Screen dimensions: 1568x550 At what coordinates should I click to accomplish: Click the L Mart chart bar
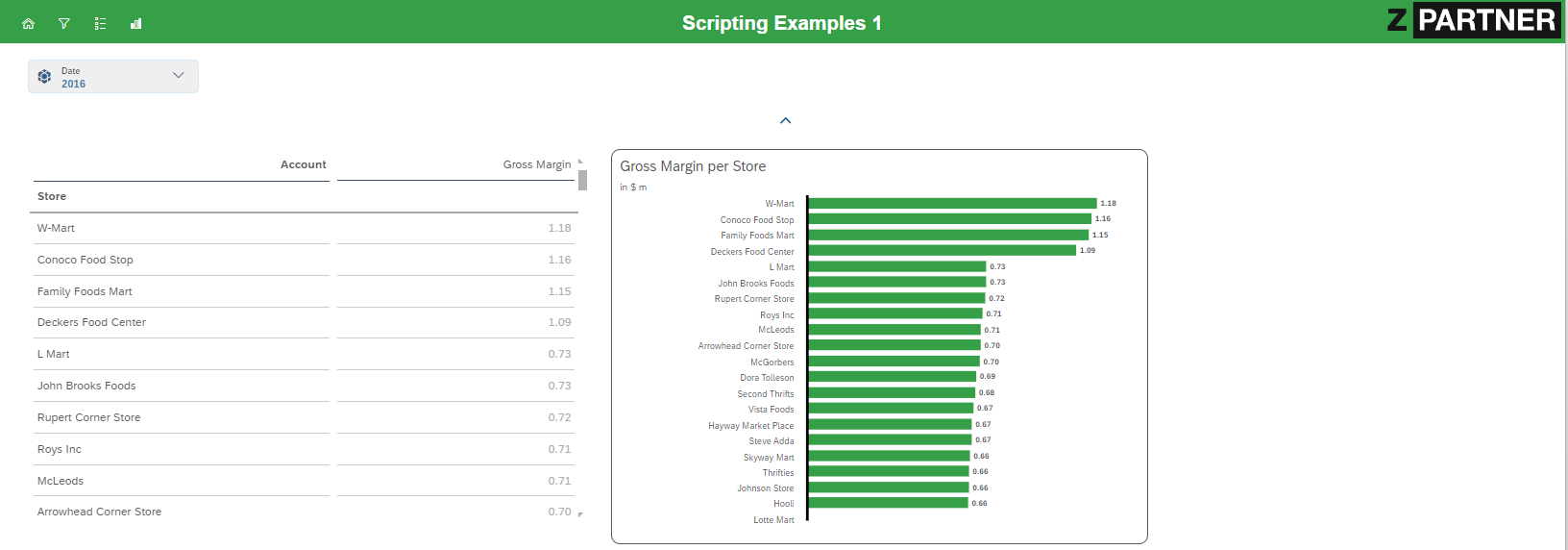click(897, 266)
